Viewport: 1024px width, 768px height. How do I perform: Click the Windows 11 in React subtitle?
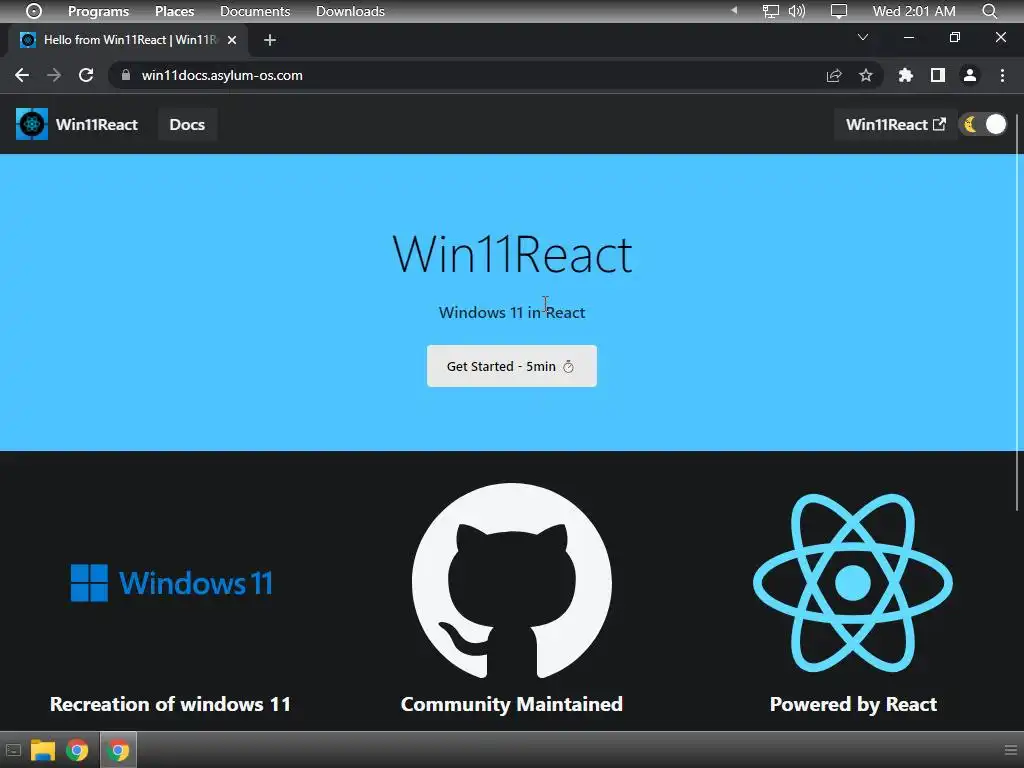coord(512,312)
